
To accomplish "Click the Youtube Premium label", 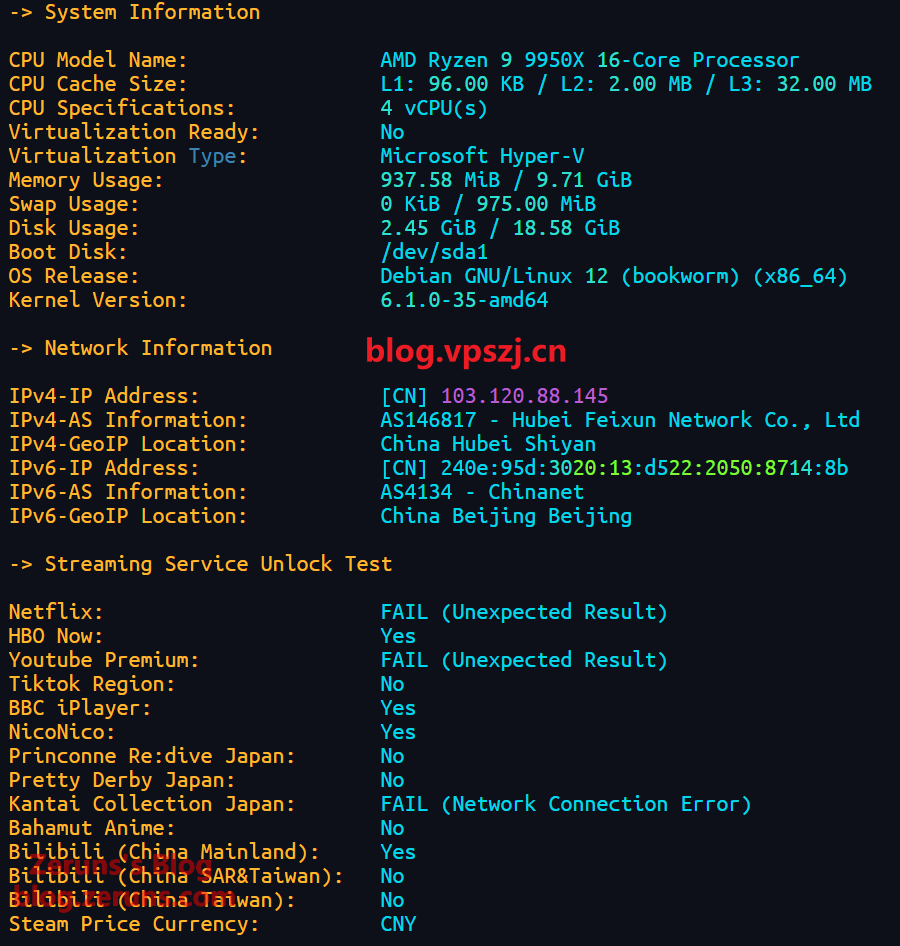I will (x=104, y=660).
